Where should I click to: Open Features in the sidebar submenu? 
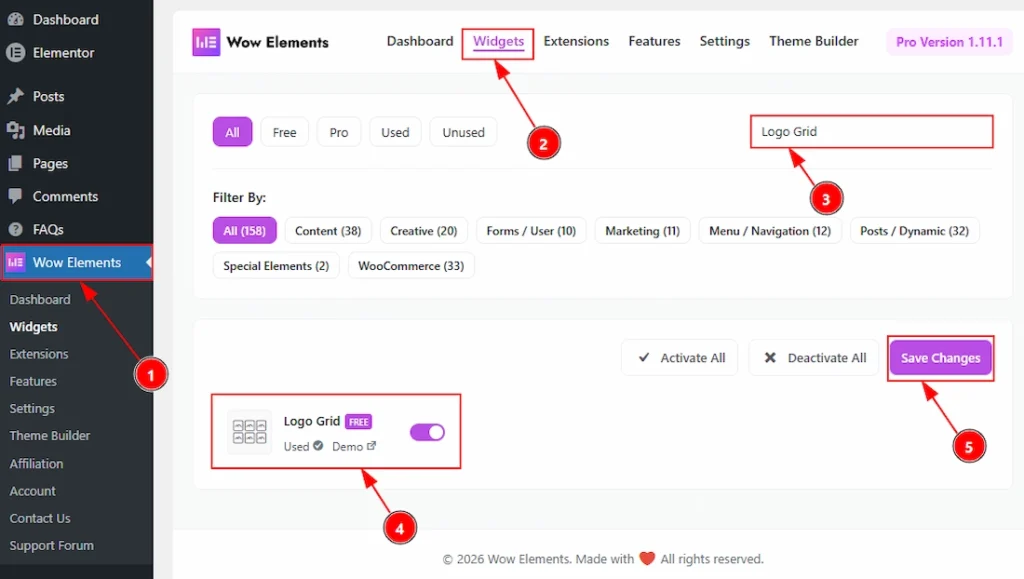(x=33, y=381)
